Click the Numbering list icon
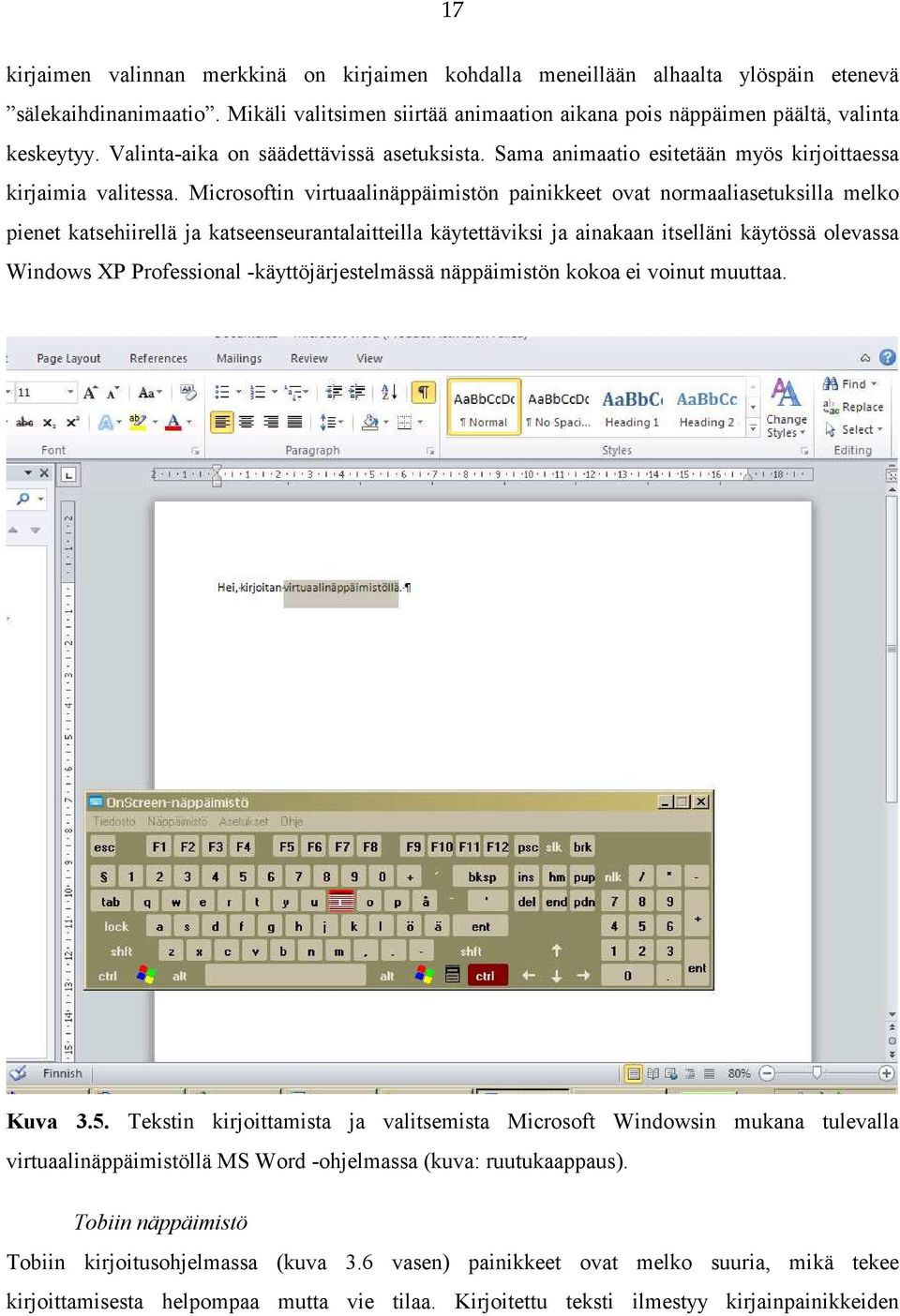Image resolution: width=900 pixels, height=1316 pixels. click(x=257, y=392)
